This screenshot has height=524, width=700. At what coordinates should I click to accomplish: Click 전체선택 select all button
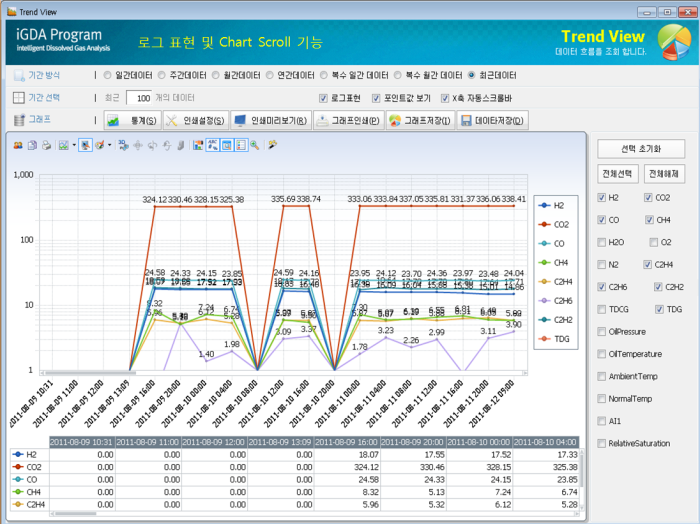618,174
